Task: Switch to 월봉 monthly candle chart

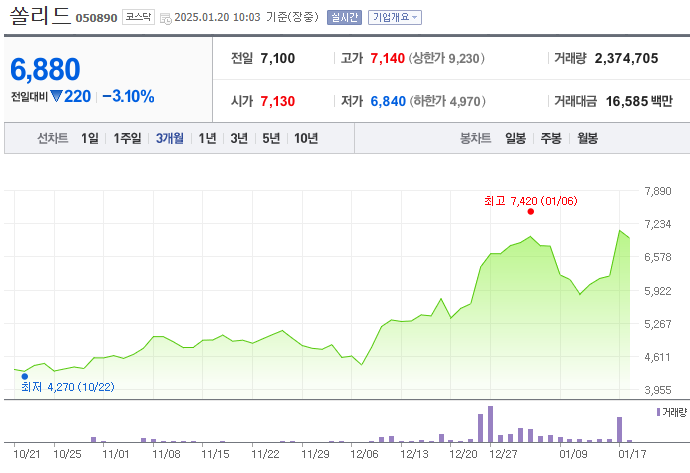Action: [x=587, y=138]
